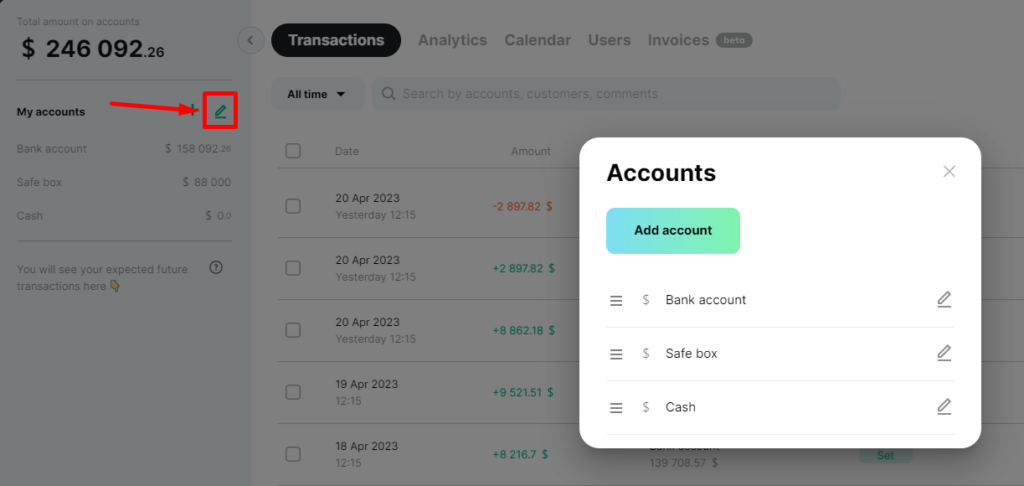This screenshot has width=1024, height=486.
Task: Go to Invoices beta tab
Action: [x=699, y=40]
